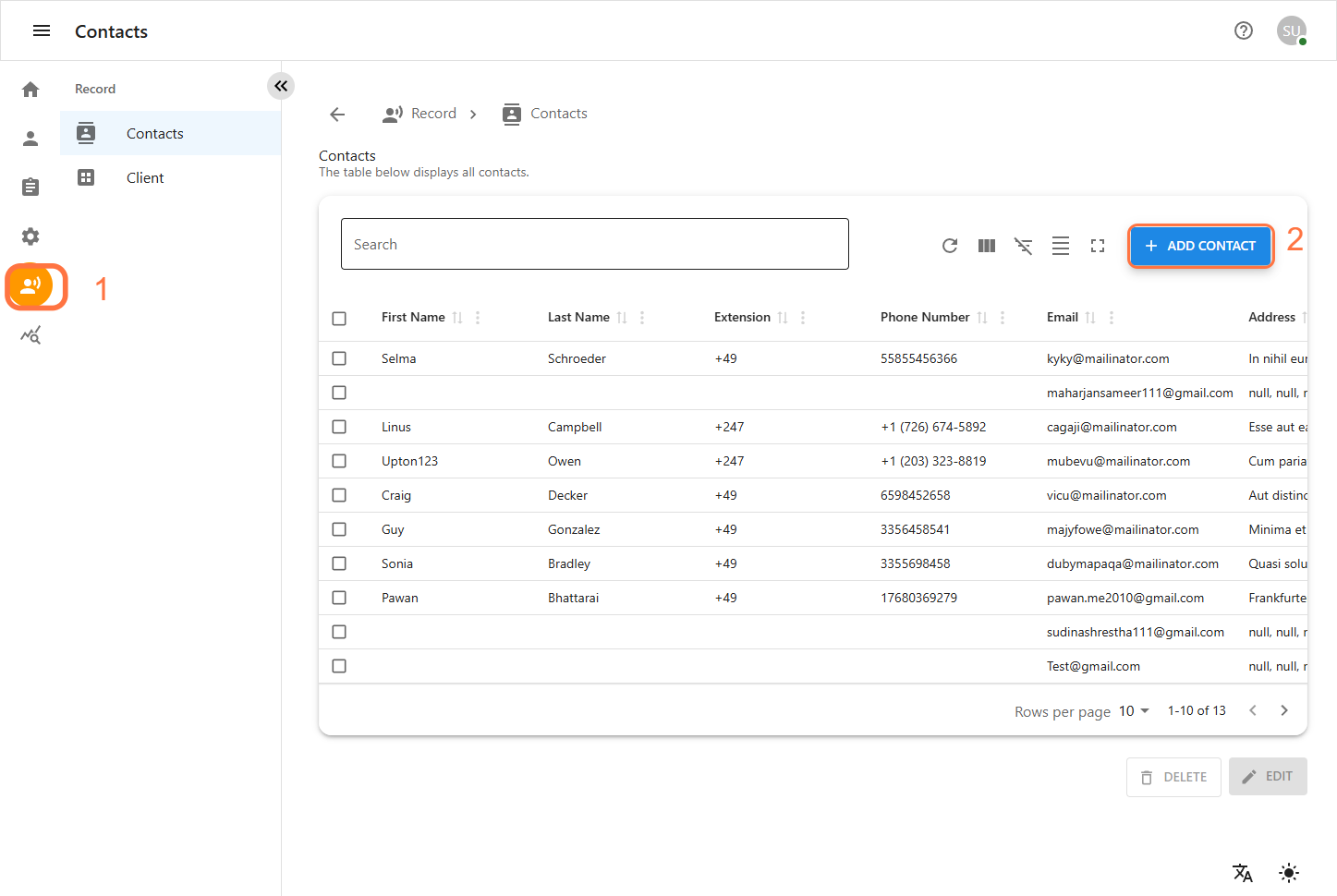Click the refresh table icon
Screen dimensions: 1337x896
pos(949,246)
